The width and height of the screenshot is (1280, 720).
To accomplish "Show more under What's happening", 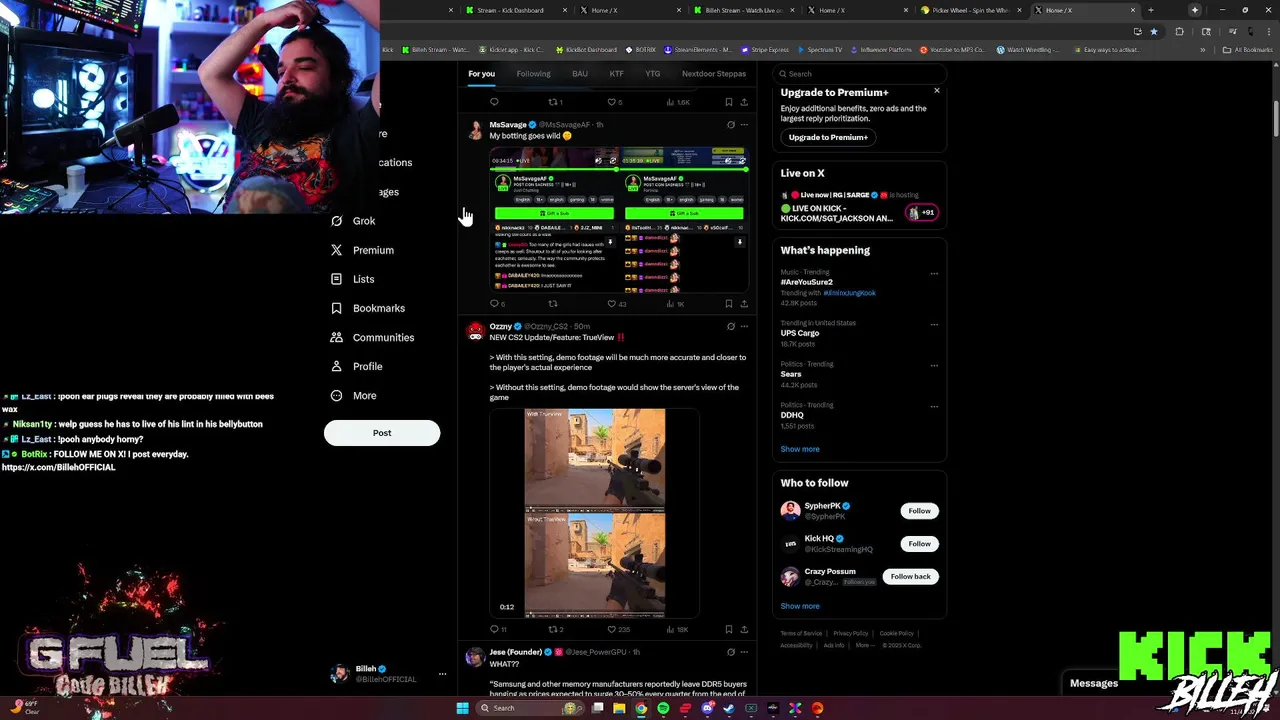I will (800, 449).
